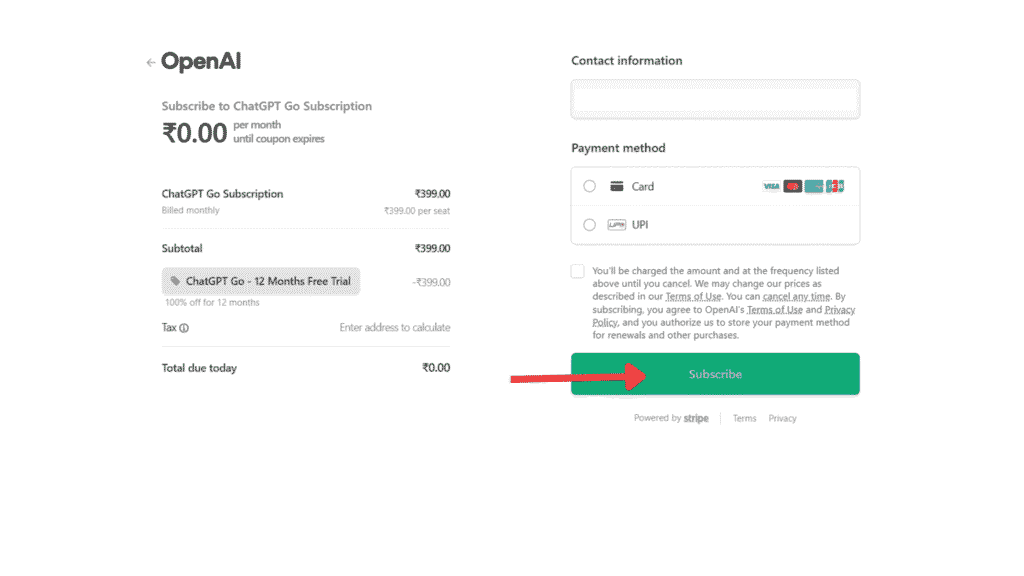Click the Visa card brand icon
Screen dimensions: 1024x576
(x=770, y=186)
